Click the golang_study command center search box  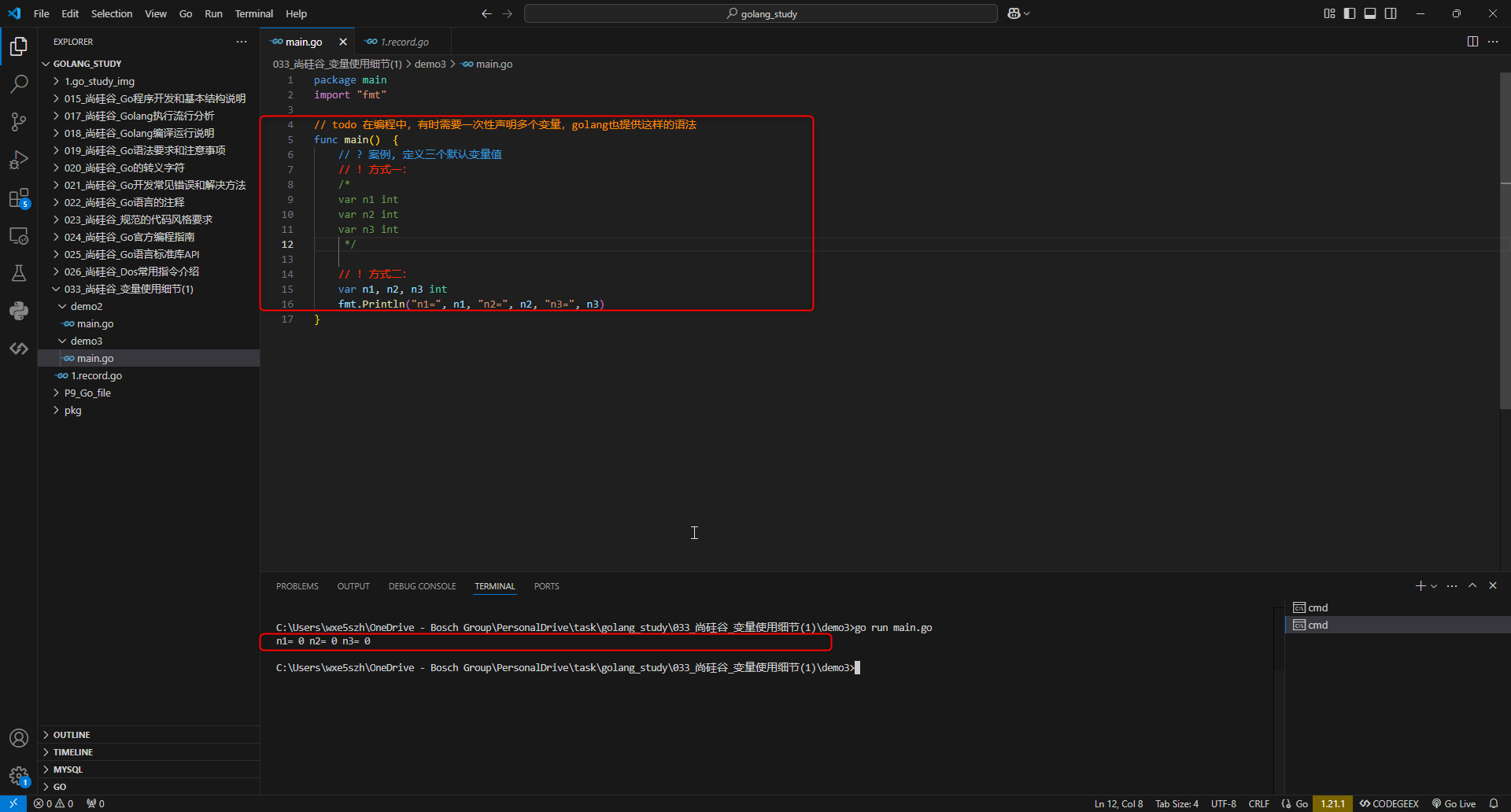click(x=760, y=13)
